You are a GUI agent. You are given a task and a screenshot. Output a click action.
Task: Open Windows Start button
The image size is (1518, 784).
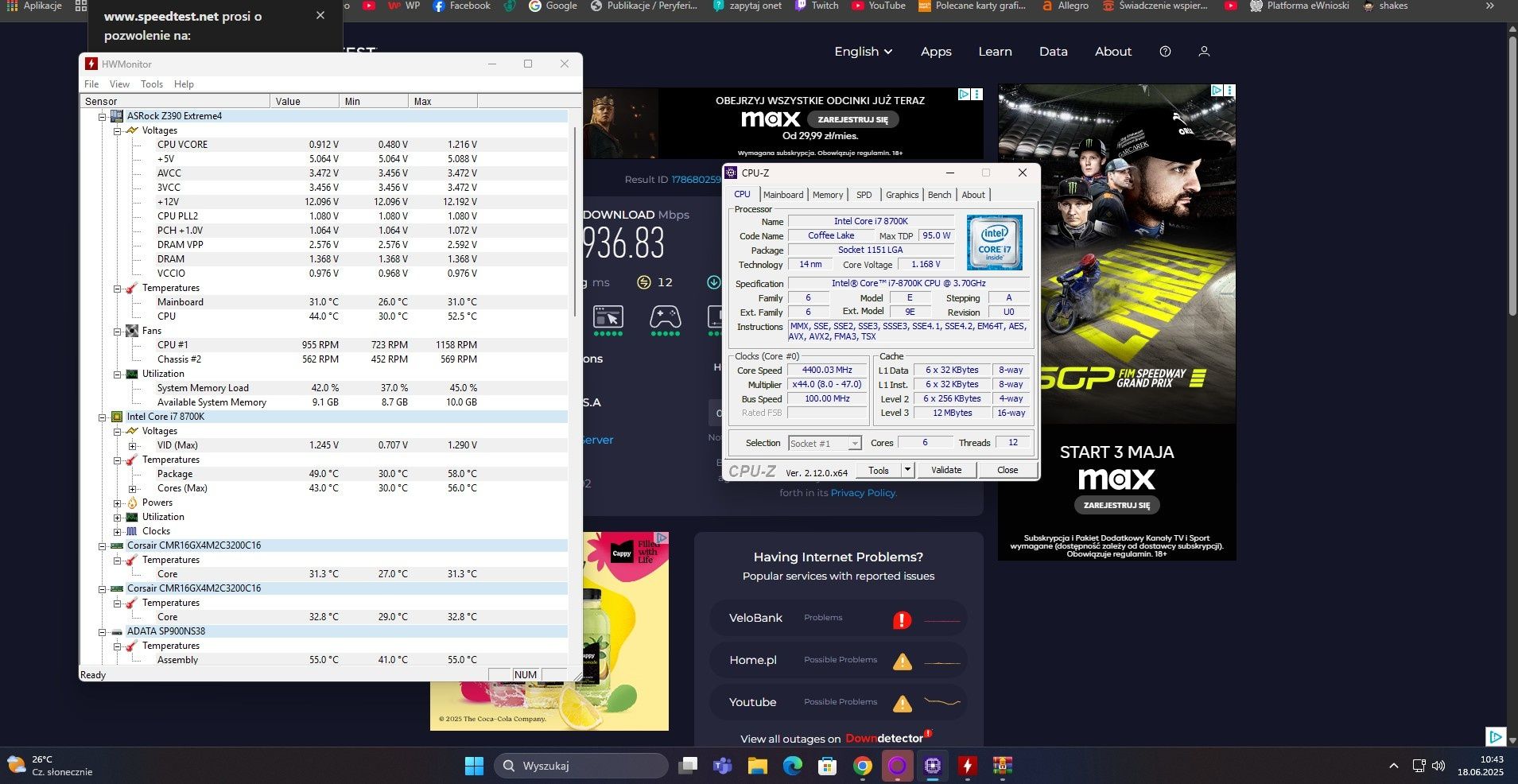pos(474,766)
